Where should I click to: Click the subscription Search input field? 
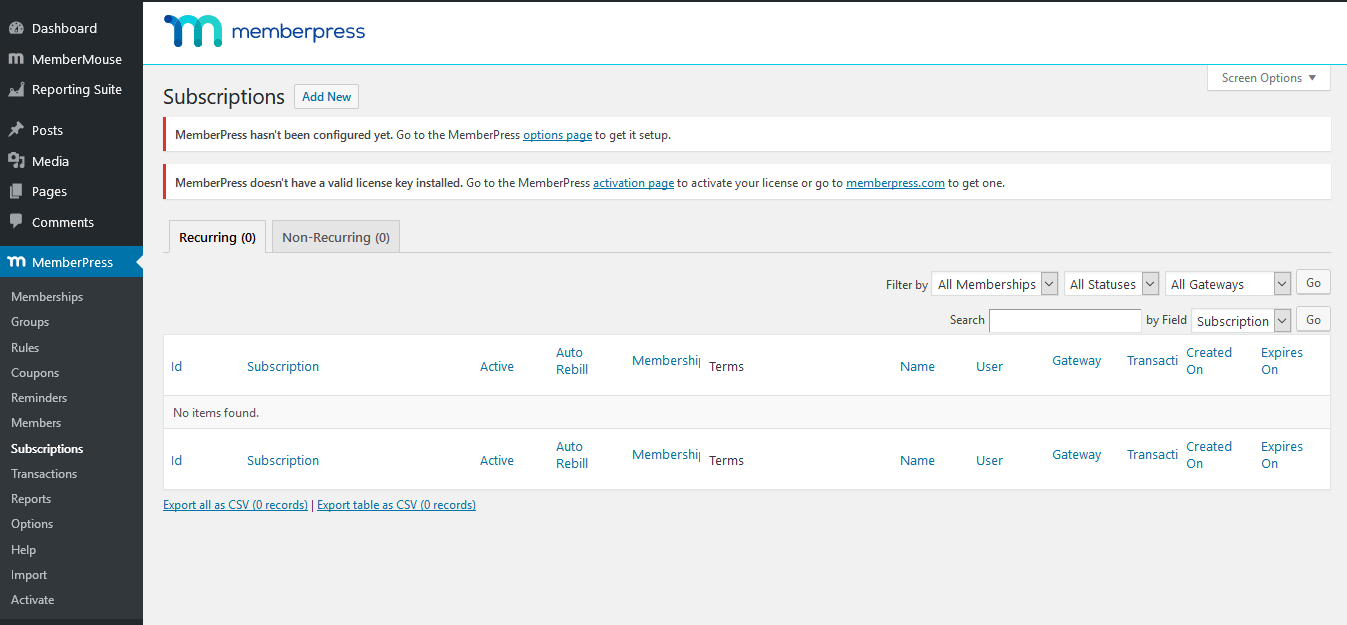pos(1065,320)
